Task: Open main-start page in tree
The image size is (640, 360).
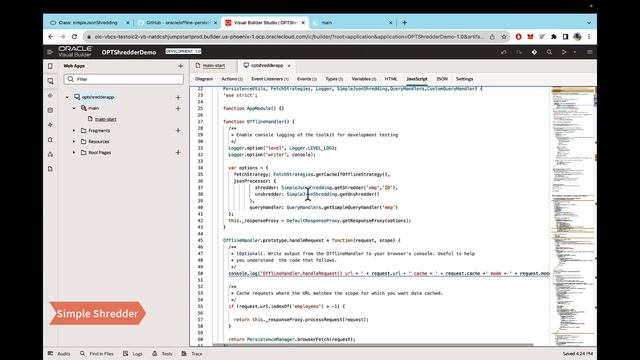Action: 105,119
